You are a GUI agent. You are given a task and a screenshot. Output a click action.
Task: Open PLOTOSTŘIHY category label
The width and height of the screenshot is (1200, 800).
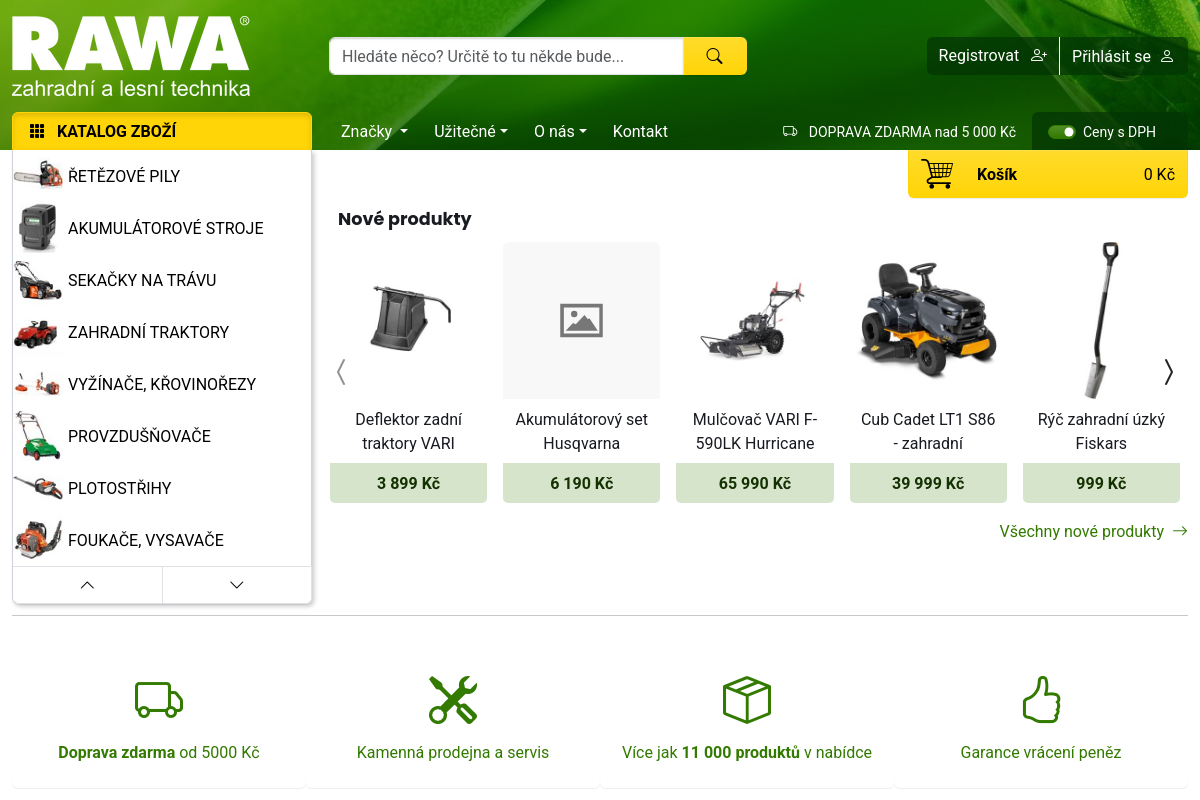pyautogui.click(x=120, y=488)
